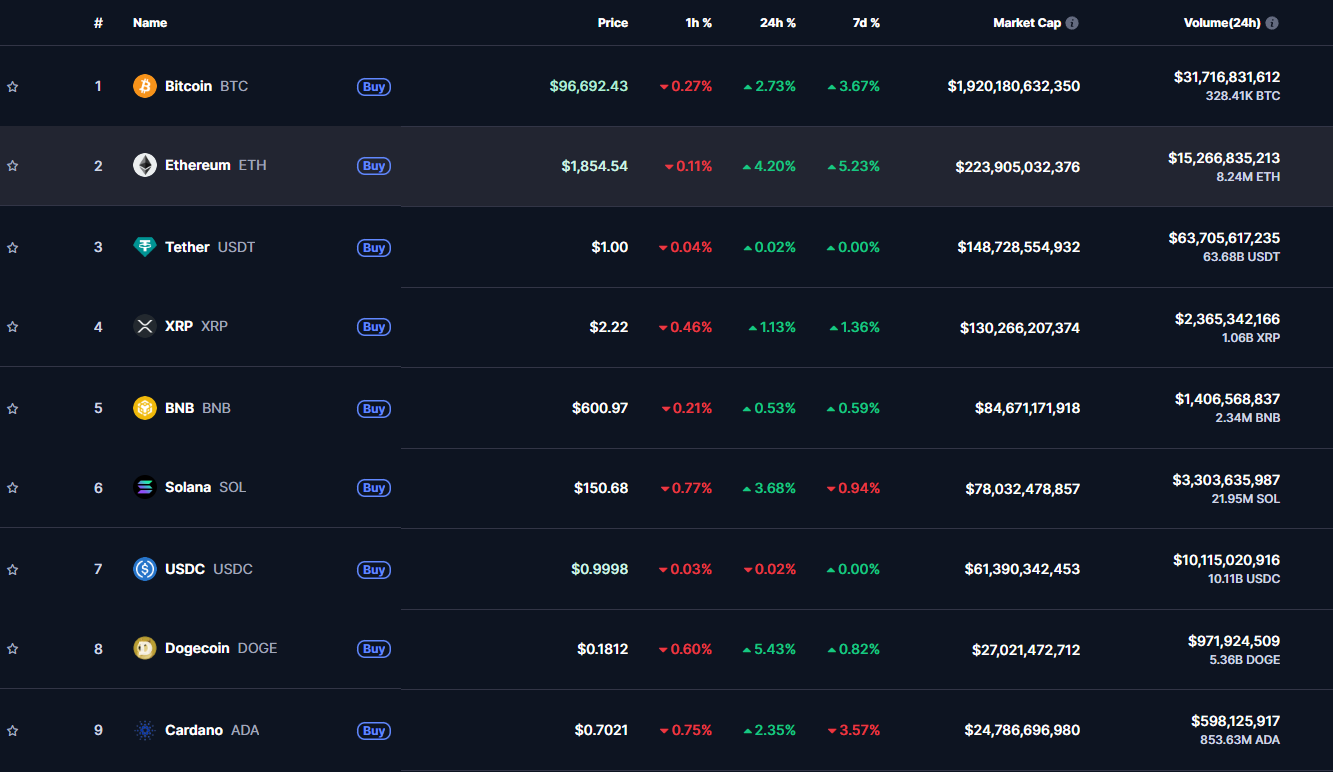The width and height of the screenshot is (1333, 772).
Task: Star Bitcoin to add to watchlist
Action: 13,87
